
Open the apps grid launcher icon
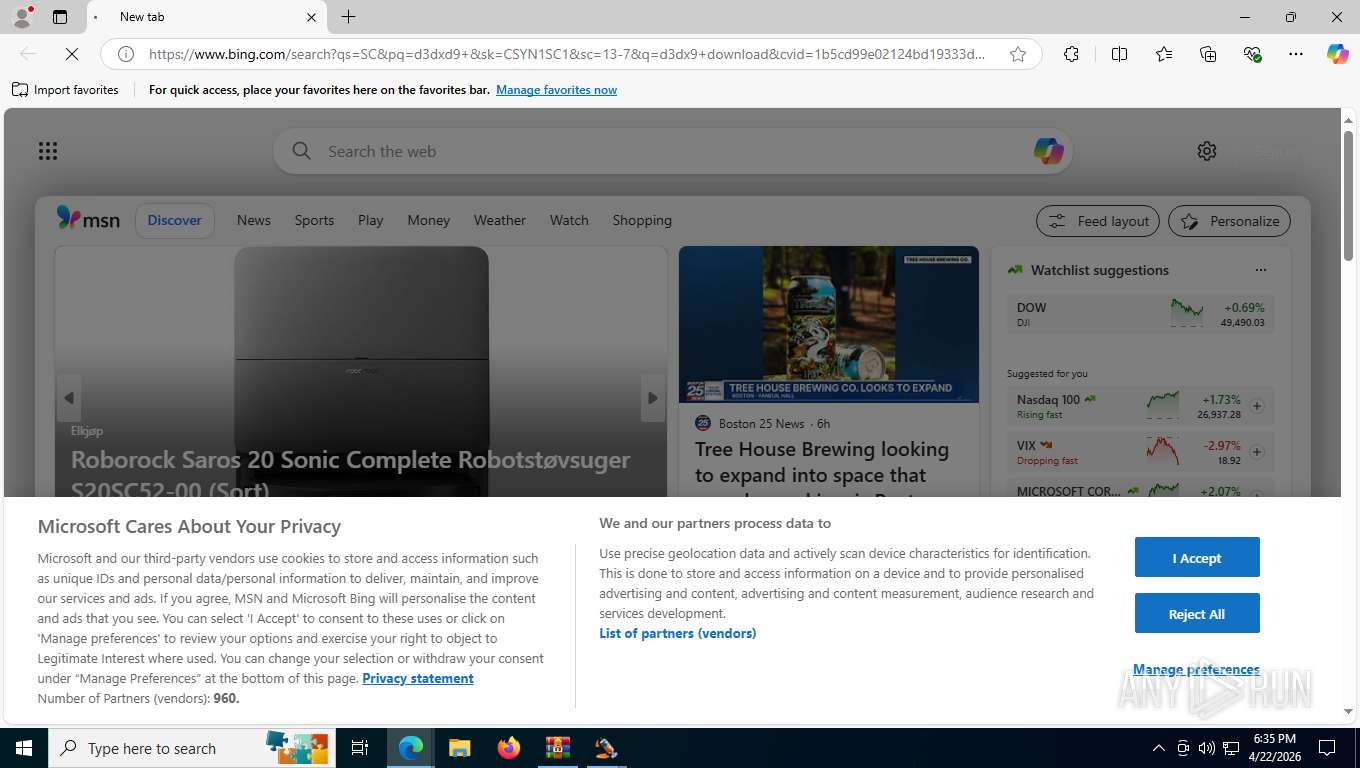(48, 151)
